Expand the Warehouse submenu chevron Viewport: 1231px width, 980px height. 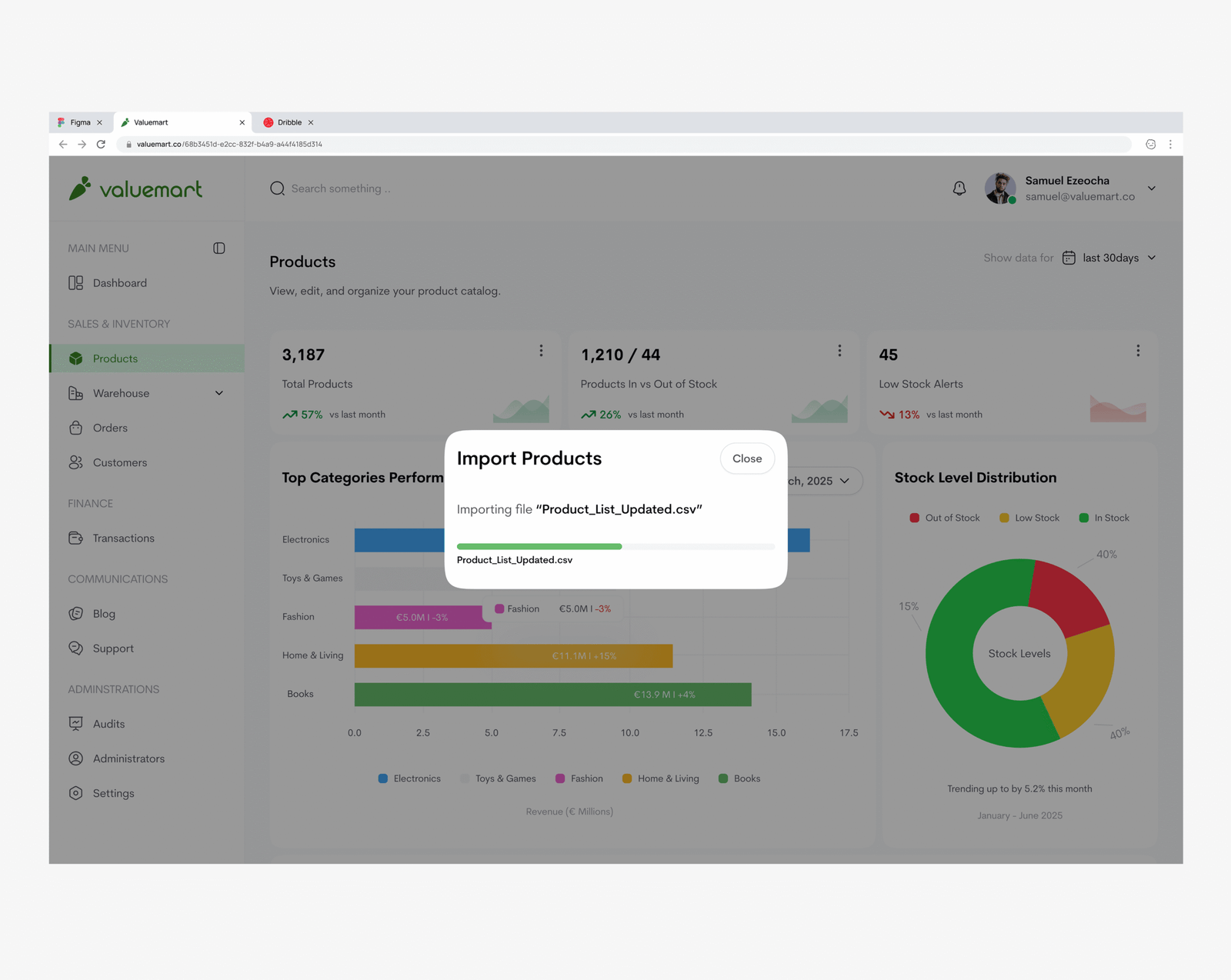[x=219, y=393]
